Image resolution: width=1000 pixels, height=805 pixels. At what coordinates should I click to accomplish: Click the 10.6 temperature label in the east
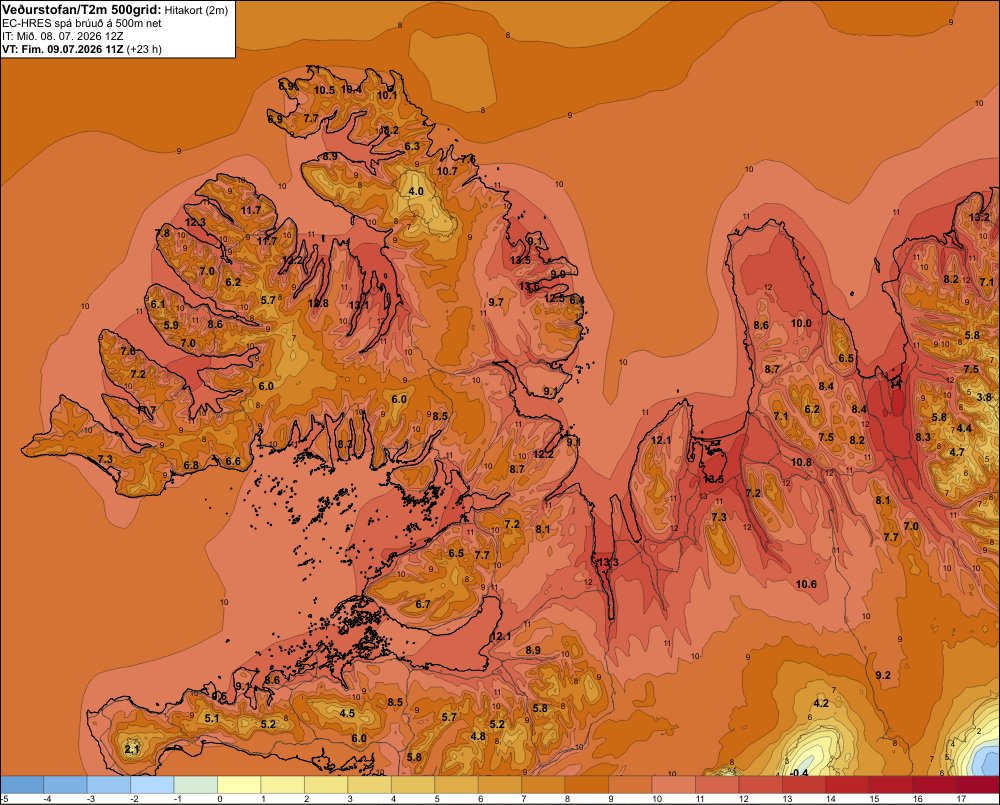click(806, 584)
